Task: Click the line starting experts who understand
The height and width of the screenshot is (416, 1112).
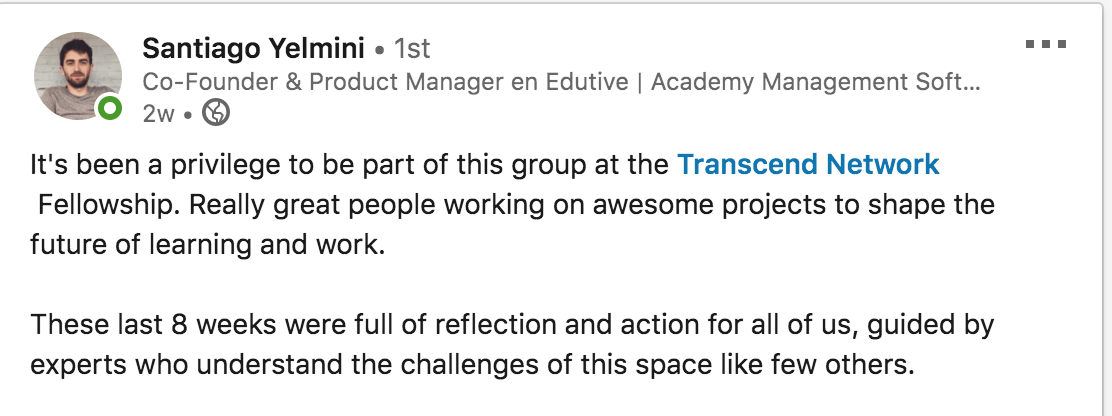Action: coord(472,366)
